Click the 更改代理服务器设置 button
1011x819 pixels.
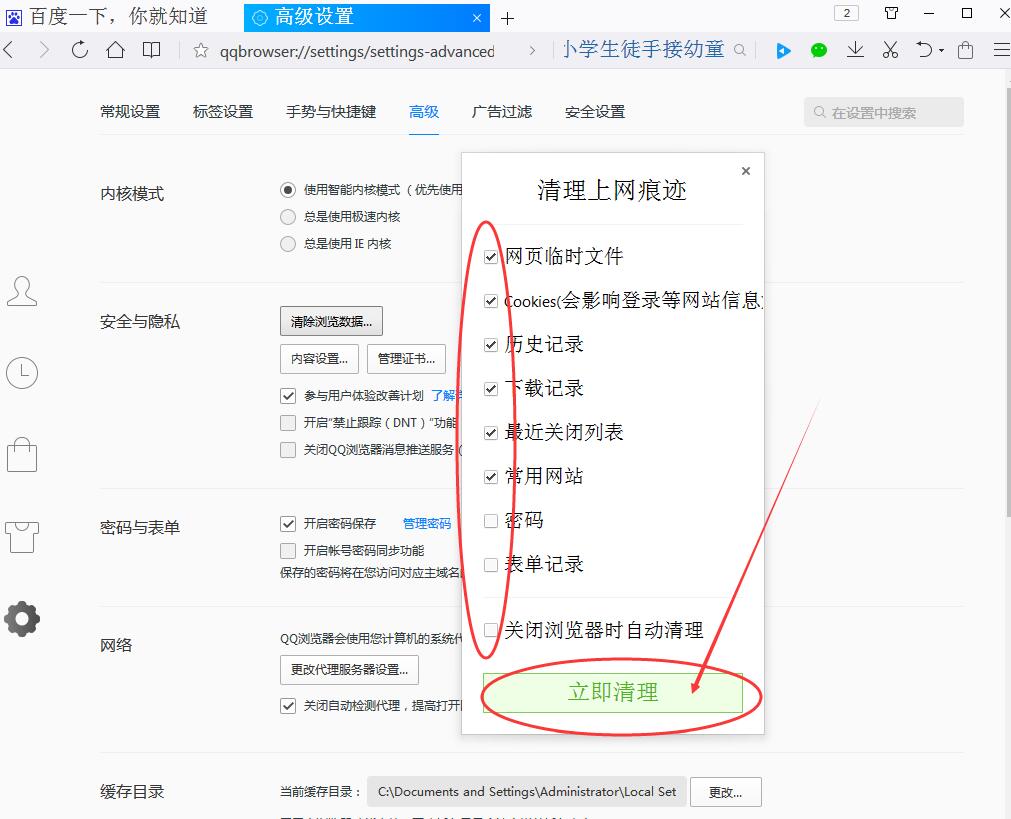coord(349,669)
